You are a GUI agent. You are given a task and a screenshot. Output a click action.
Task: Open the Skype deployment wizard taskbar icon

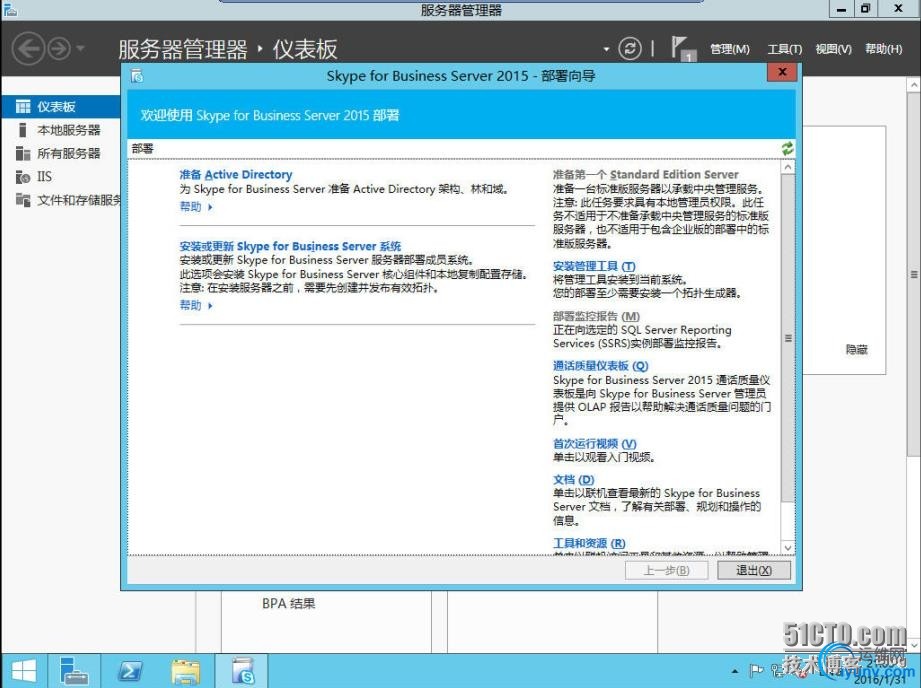tap(242, 670)
